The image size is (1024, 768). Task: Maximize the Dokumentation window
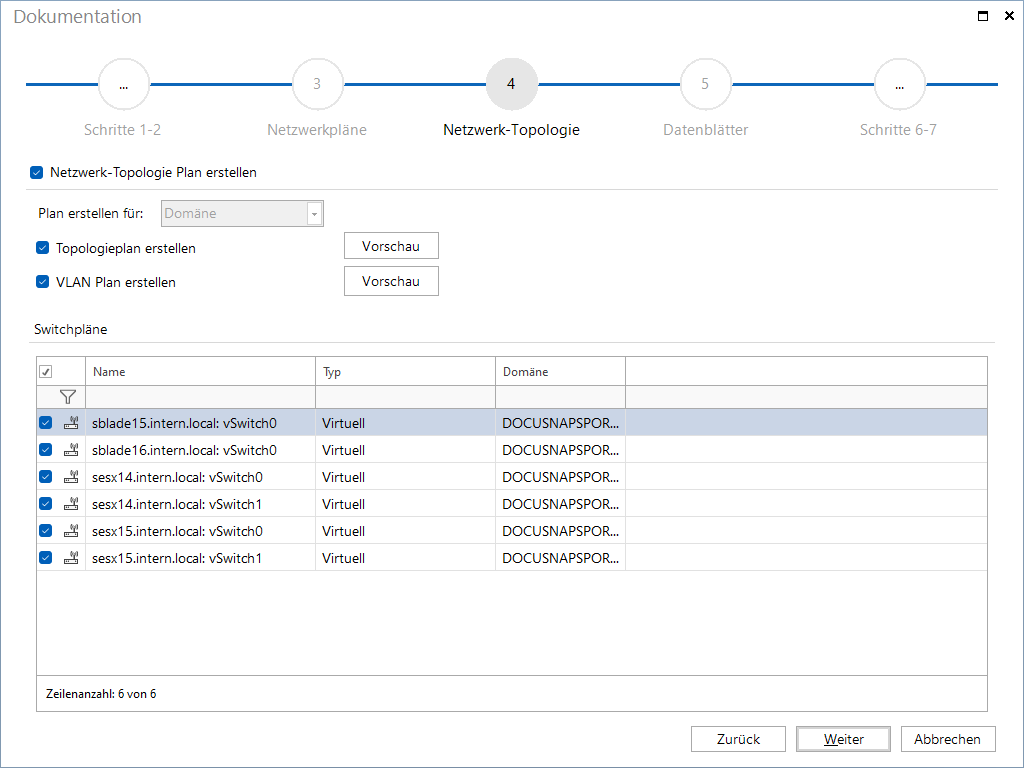click(983, 16)
